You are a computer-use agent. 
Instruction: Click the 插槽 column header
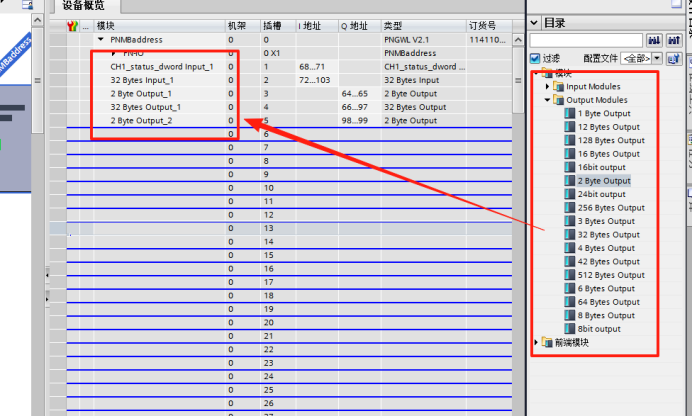point(278,26)
